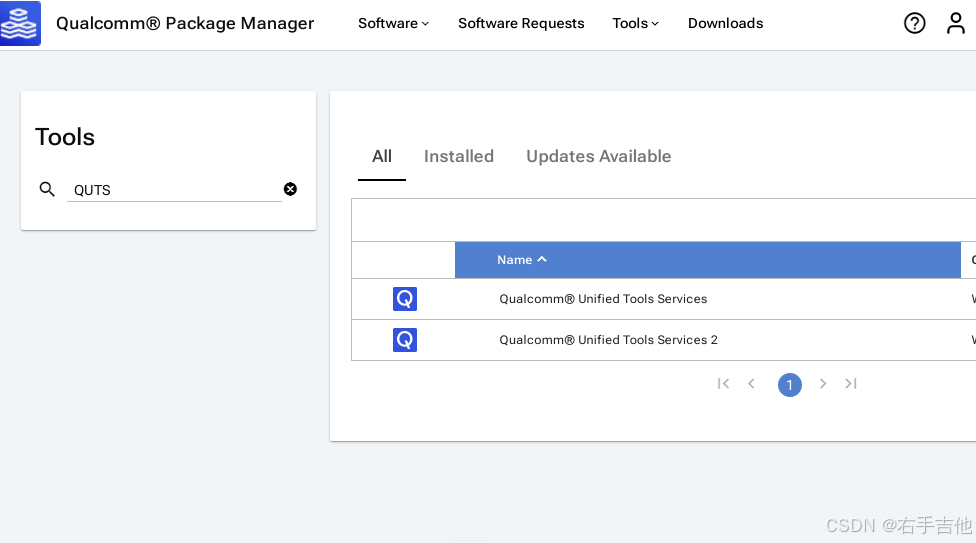Switch to the Installed tab
This screenshot has width=976, height=543.
[459, 156]
